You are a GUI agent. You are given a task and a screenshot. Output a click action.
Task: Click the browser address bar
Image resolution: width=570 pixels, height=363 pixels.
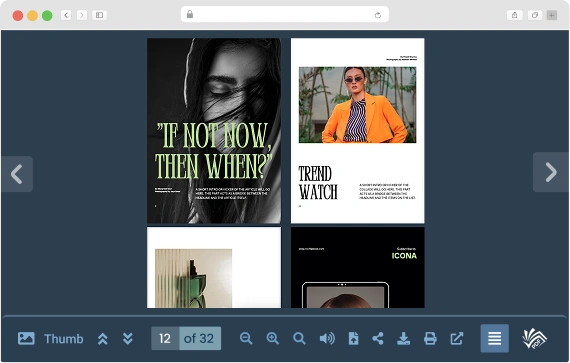[x=285, y=15]
